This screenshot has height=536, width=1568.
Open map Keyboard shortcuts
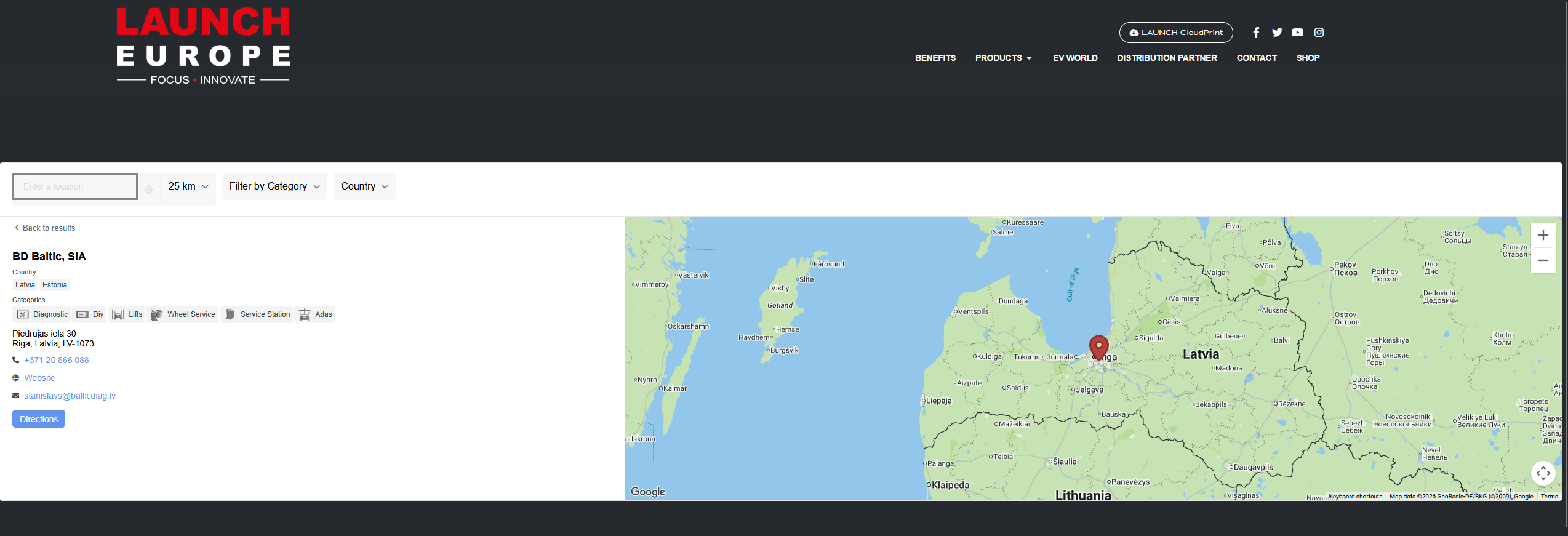coord(1355,497)
